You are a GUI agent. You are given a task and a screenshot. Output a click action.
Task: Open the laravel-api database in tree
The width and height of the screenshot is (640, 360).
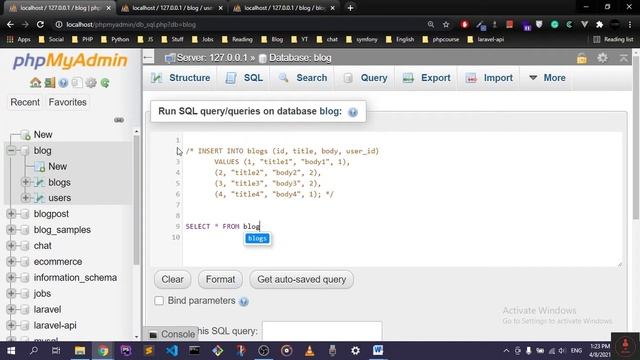pyautogui.click(x=55, y=325)
